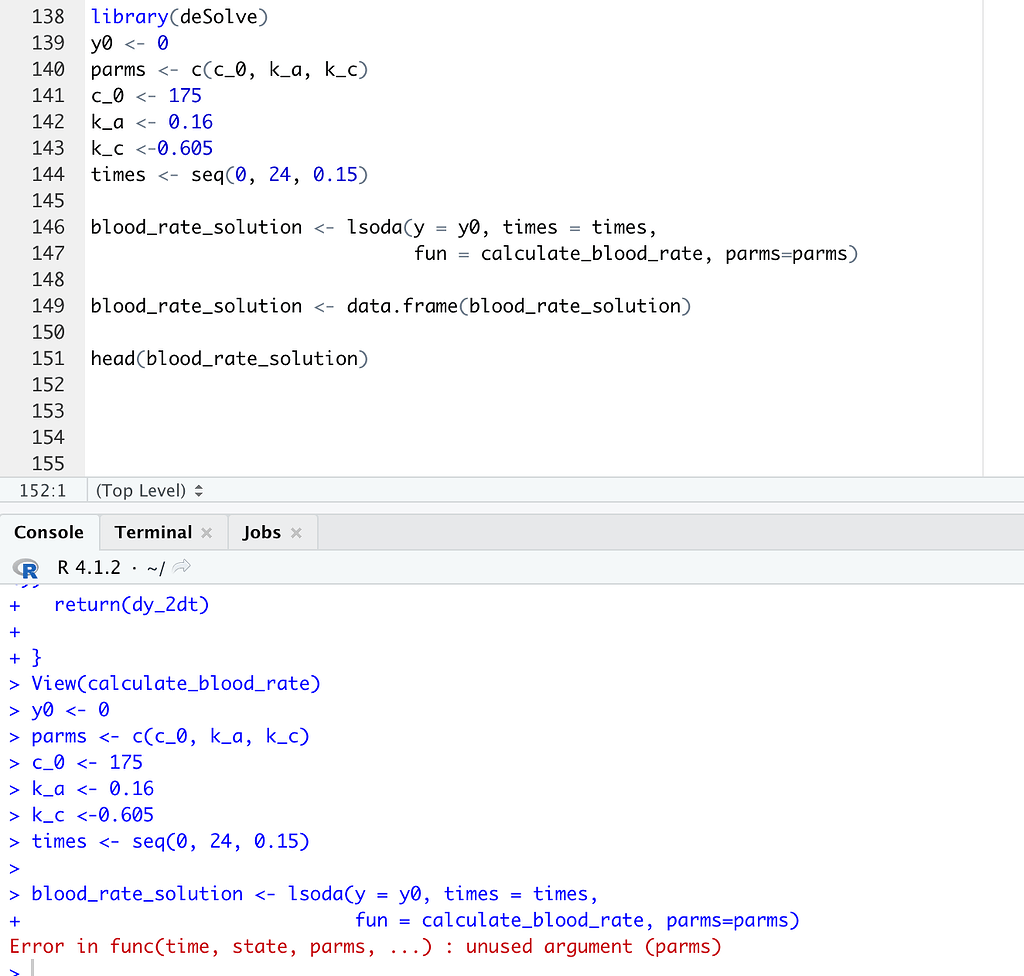
Task: Select the Console tab
Action: 49,531
